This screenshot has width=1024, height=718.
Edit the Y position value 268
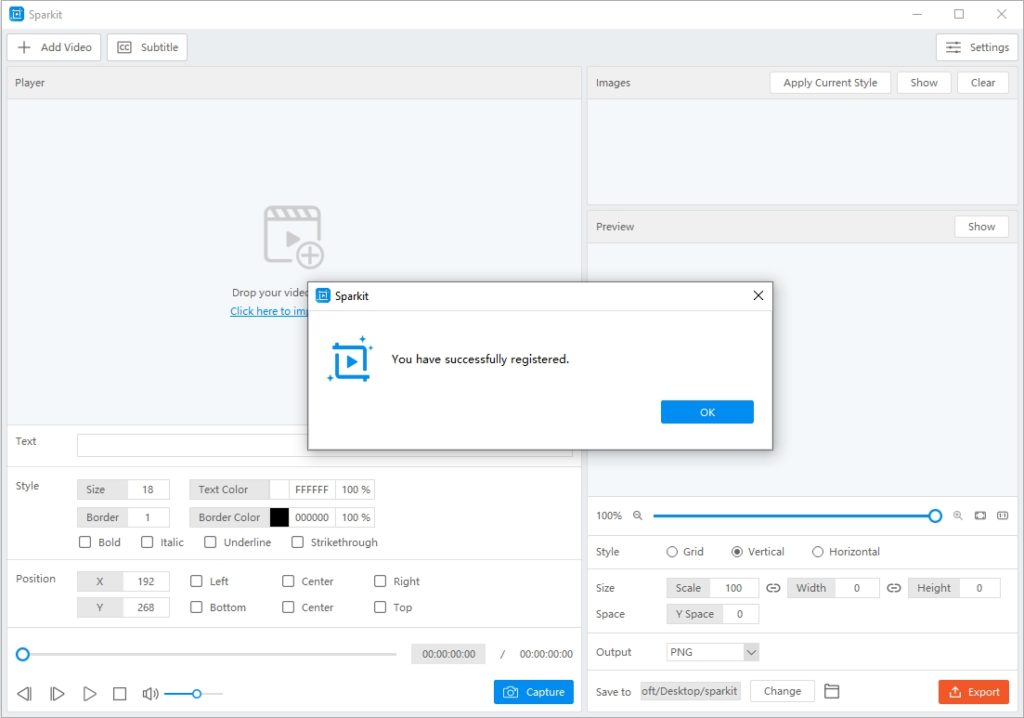tap(146, 608)
